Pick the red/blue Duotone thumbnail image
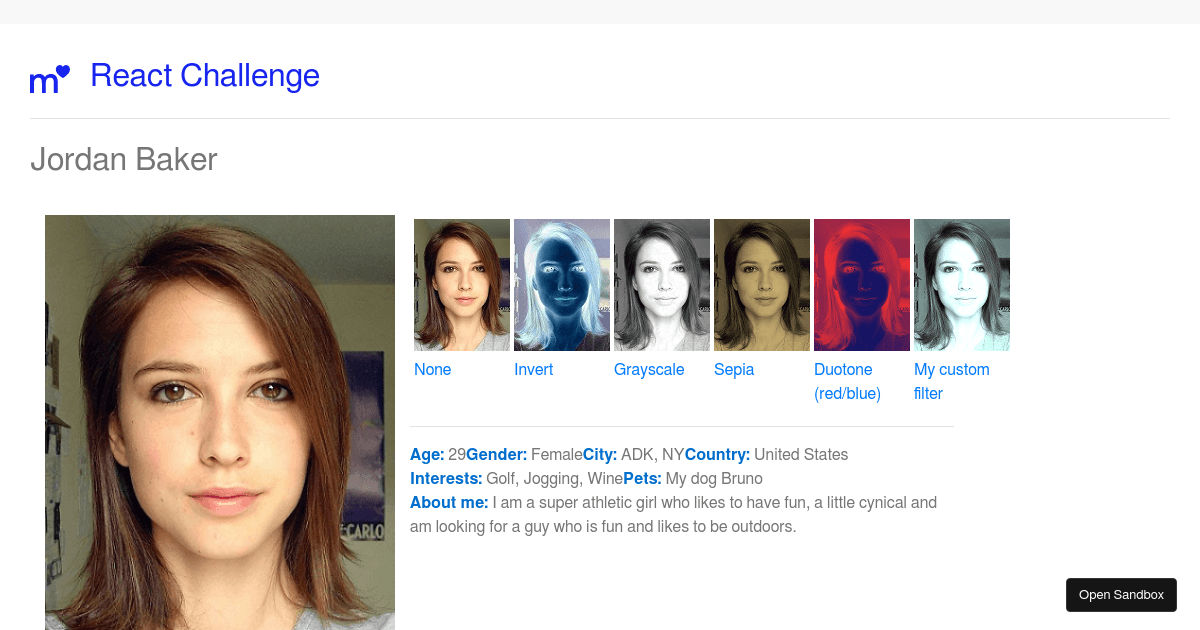This screenshot has width=1200, height=630. pos(862,285)
